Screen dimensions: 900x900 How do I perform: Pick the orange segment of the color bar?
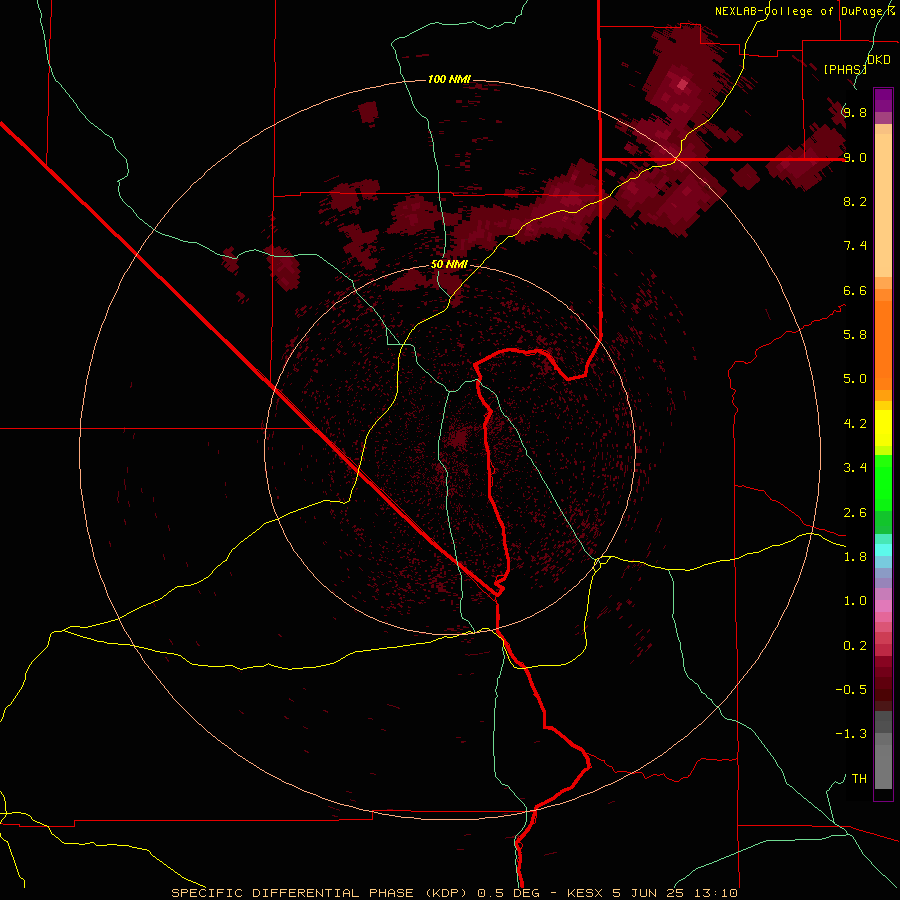pos(883,345)
